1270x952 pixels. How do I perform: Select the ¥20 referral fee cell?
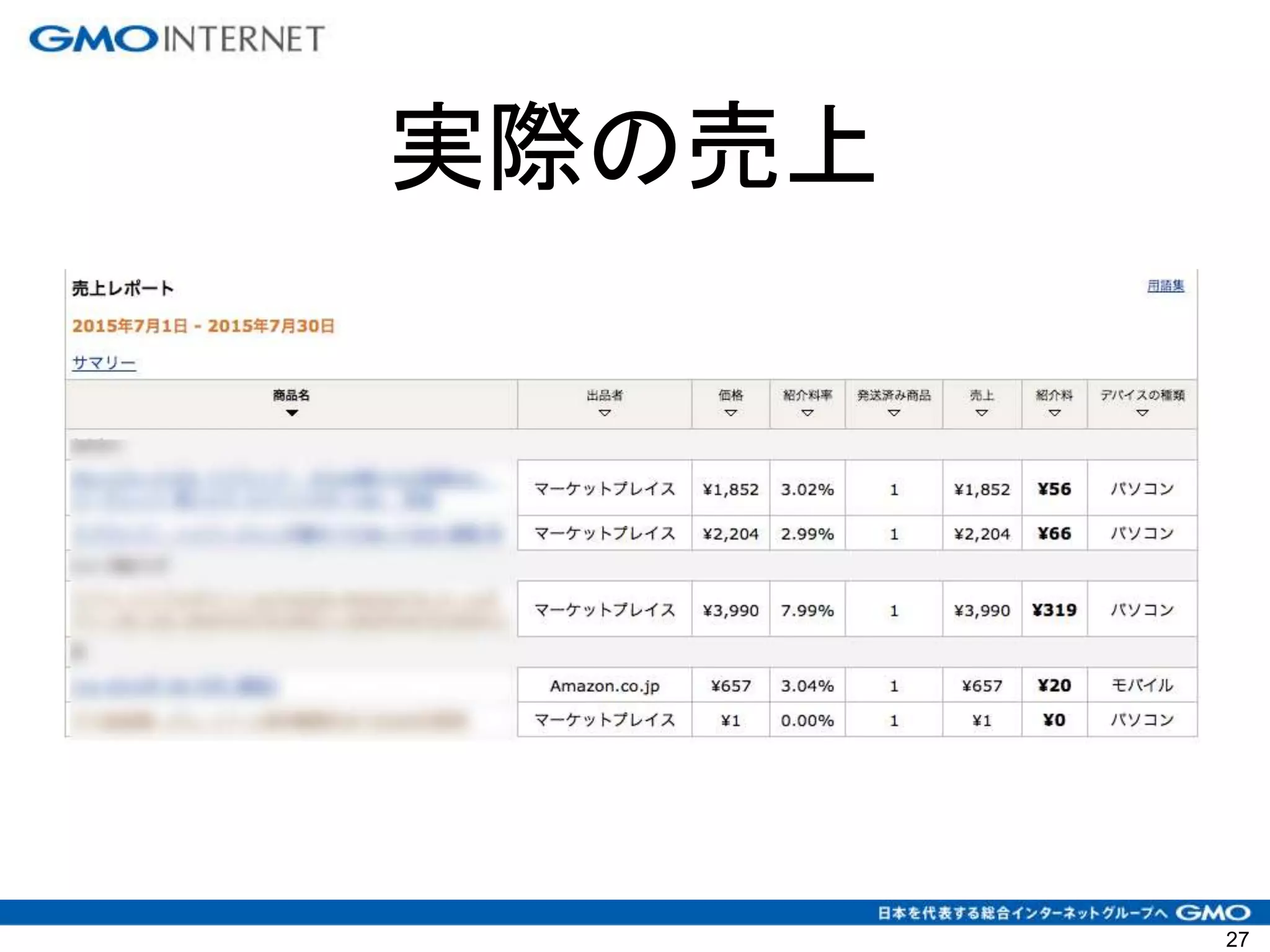(x=1054, y=685)
